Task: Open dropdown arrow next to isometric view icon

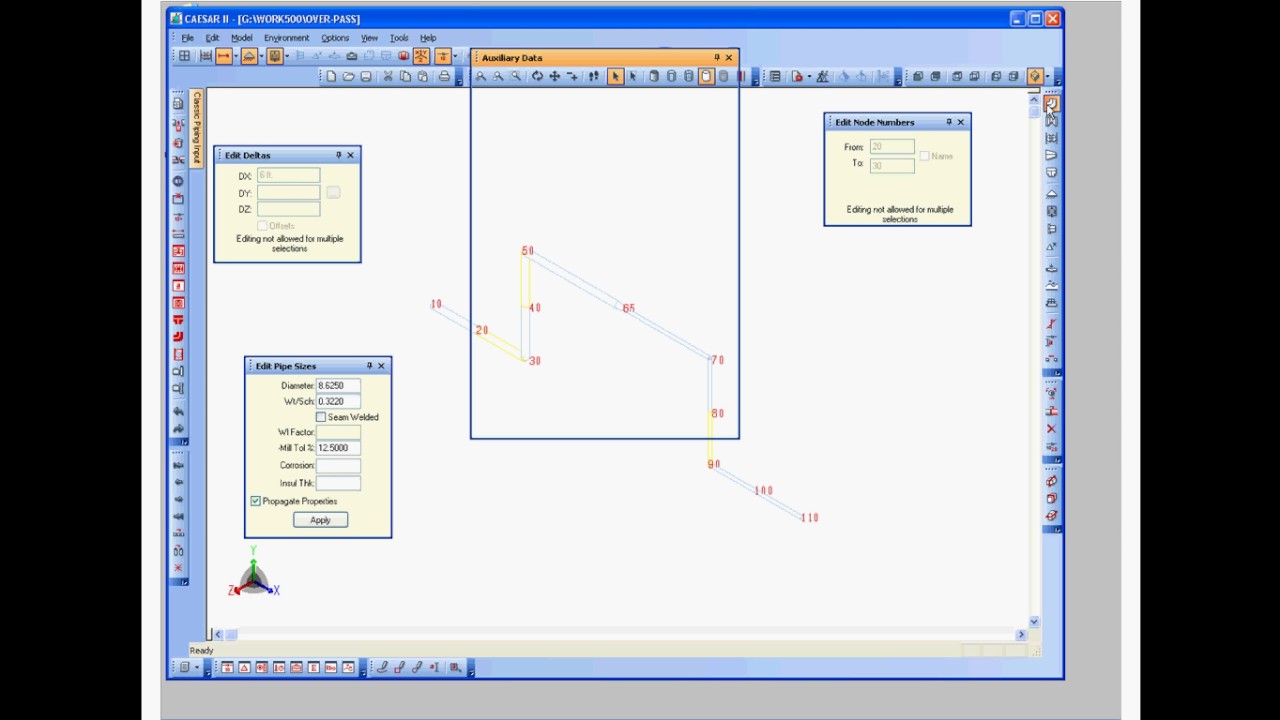Action: point(1048,77)
